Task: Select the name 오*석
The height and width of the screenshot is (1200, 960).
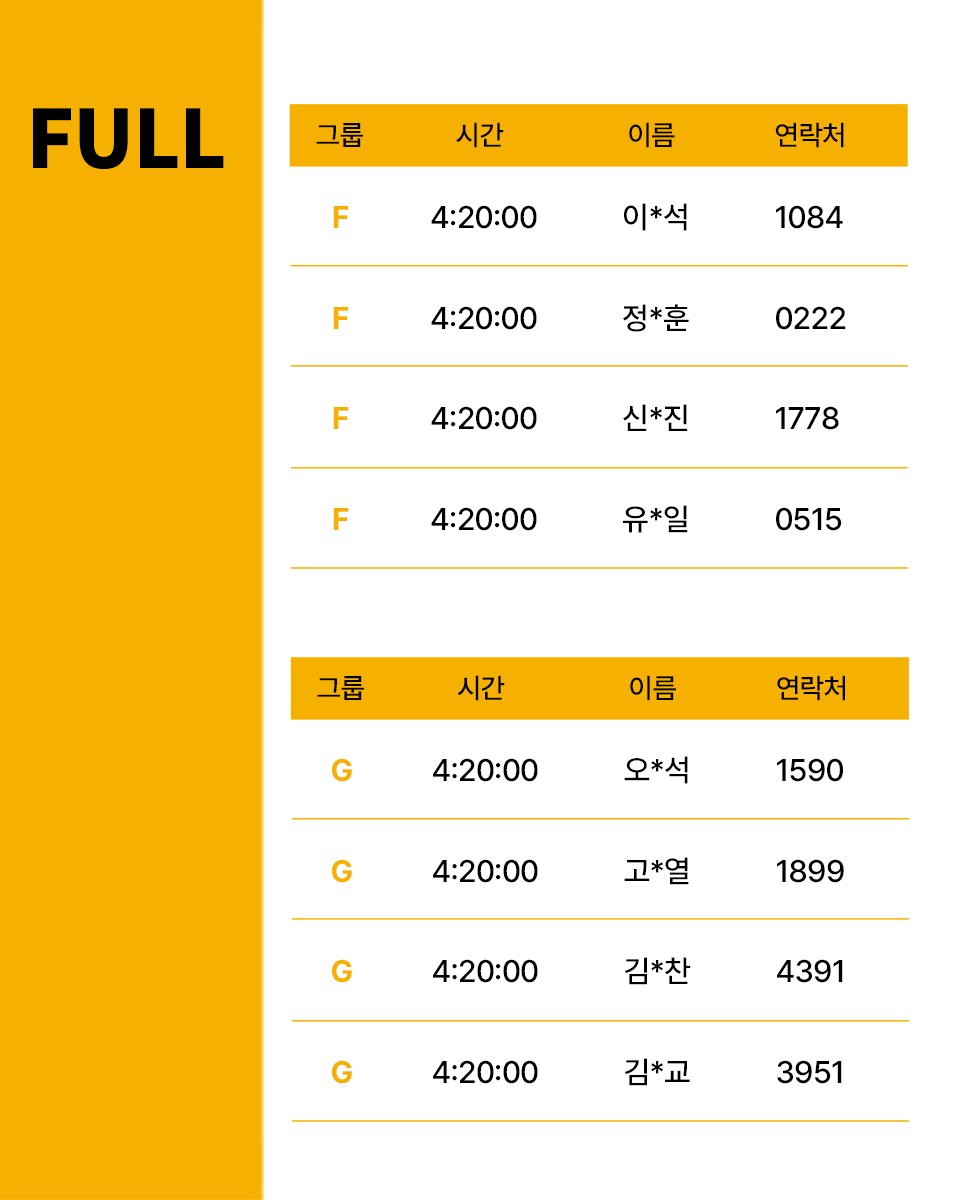Action: tap(656, 770)
